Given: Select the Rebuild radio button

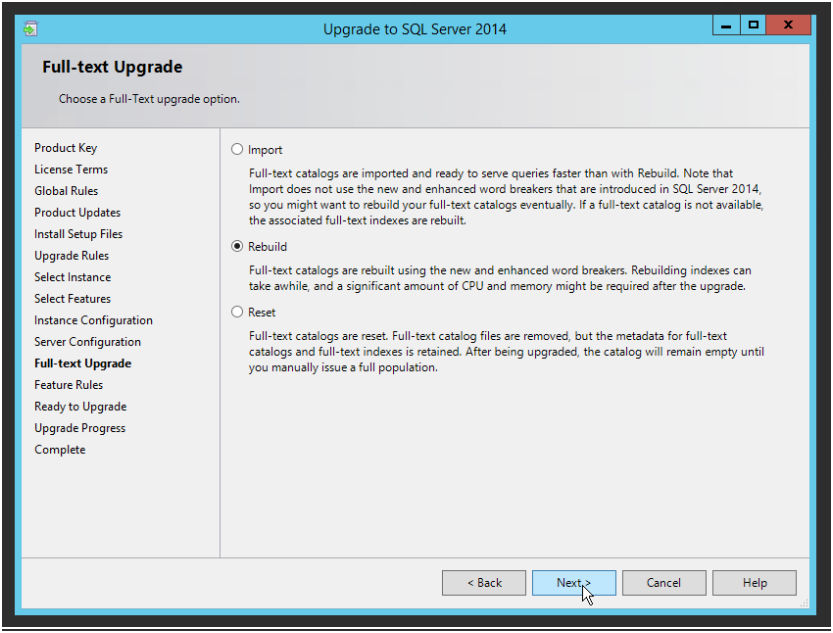Looking at the screenshot, I should tap(237, 246).
